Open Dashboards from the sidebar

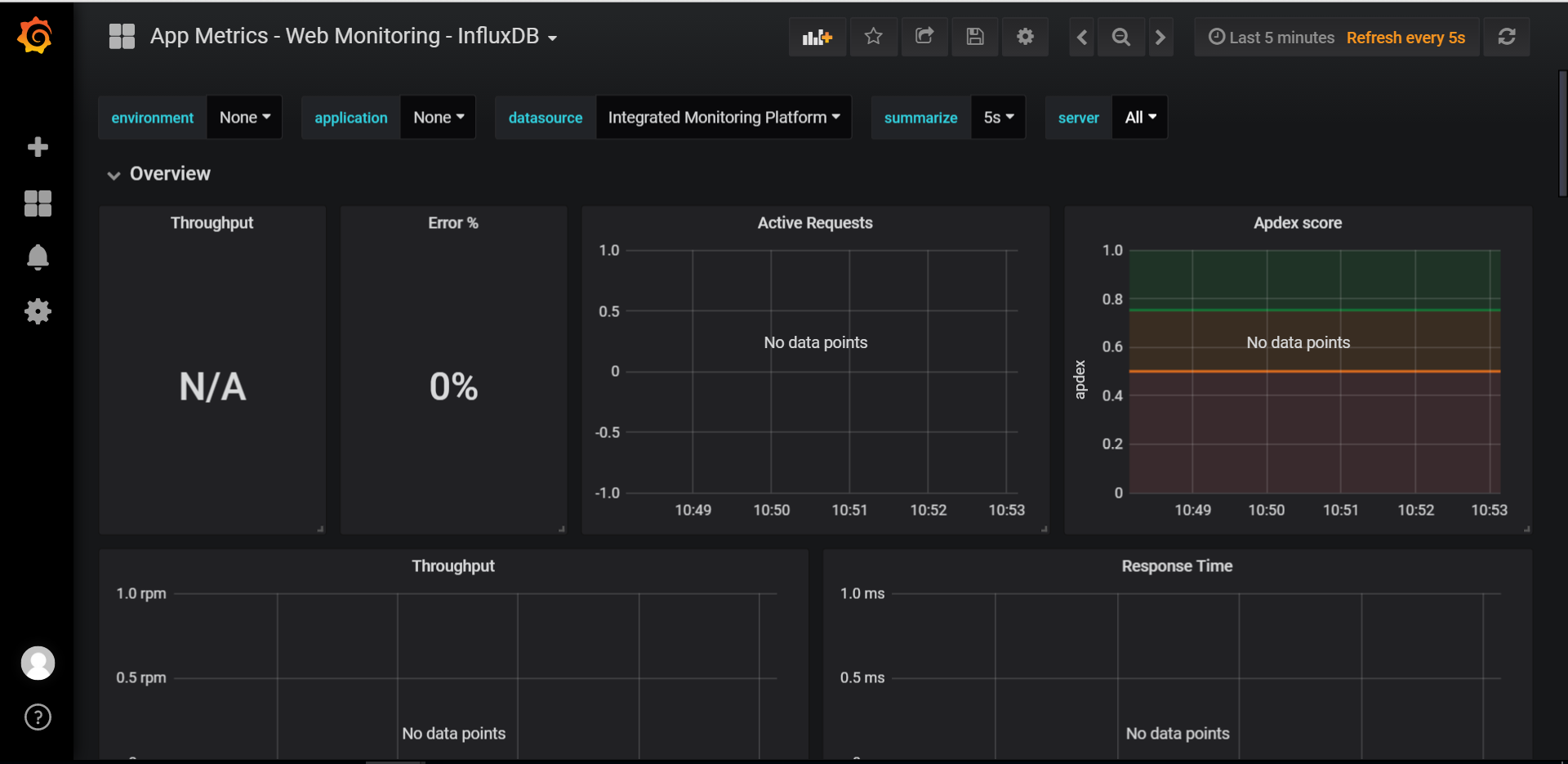pyautogui.click(x=38, y=203)
